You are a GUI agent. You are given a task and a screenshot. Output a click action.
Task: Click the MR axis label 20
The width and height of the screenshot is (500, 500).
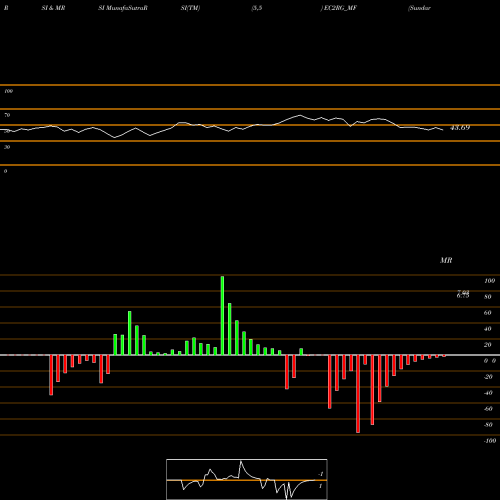point(488,345)
